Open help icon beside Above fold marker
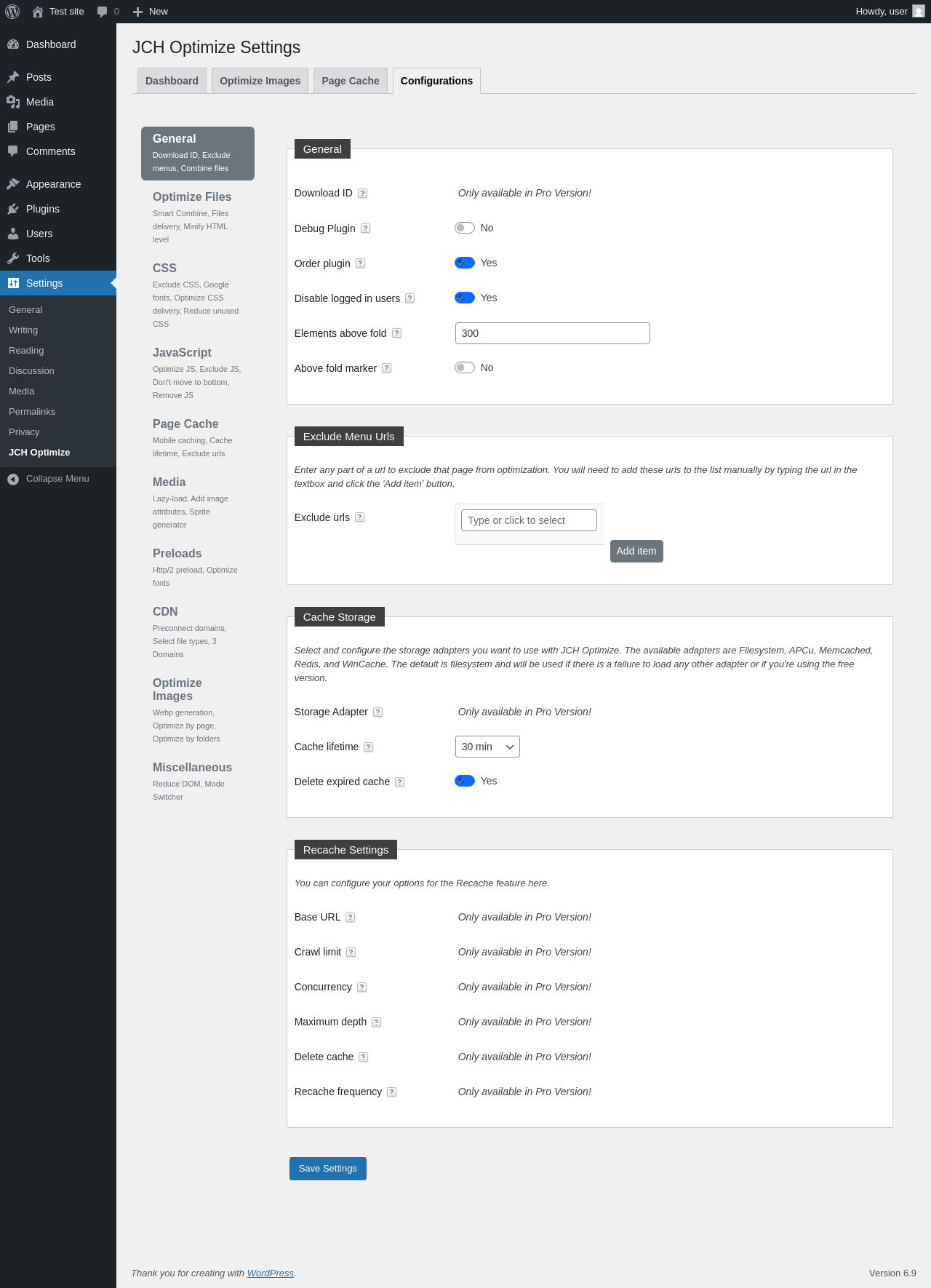931x1288 pixels. click(x=386, y=368)
